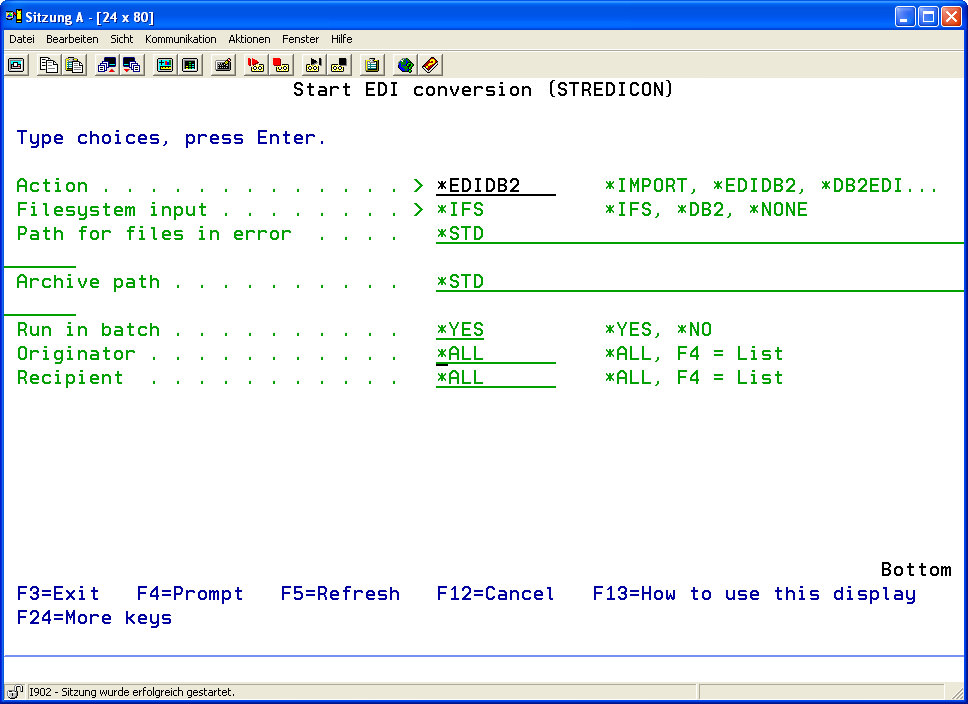Click the keyboard remap toolbar icon
The image size is (968, 704).
point(224,65)
